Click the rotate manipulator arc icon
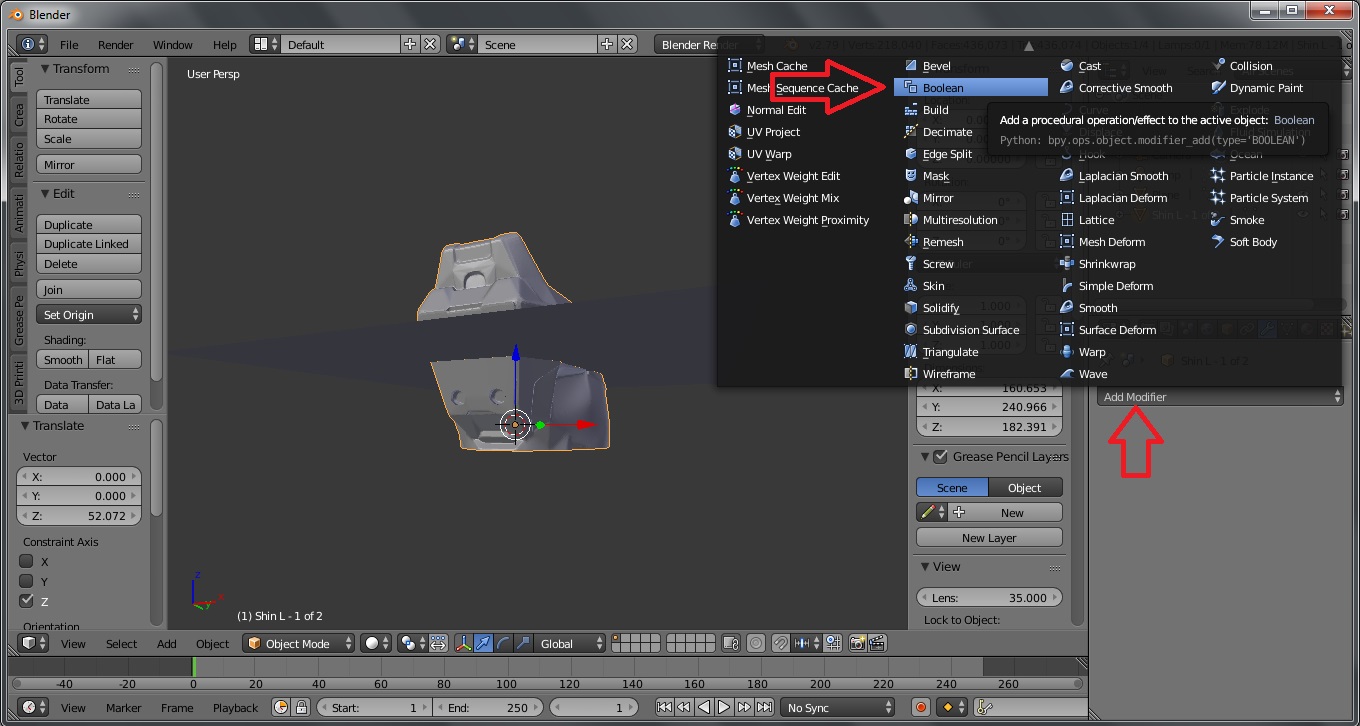The width and height of the screenshot is (1360, 726). (x=504, y=644)
